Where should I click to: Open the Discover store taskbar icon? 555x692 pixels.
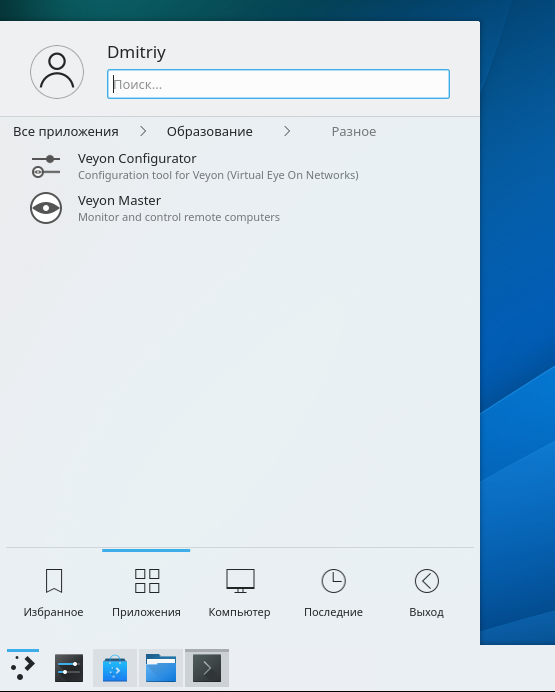(115, 668)
